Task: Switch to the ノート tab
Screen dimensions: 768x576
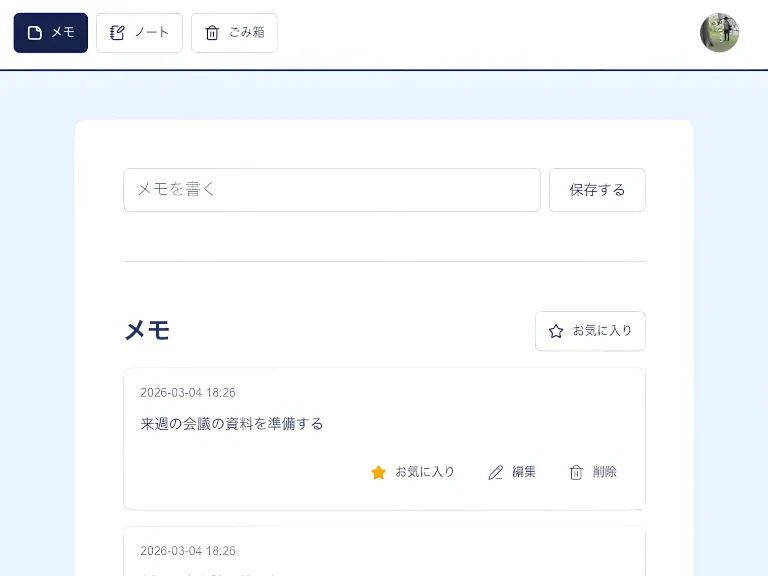Action: click(x=139, y=33)
